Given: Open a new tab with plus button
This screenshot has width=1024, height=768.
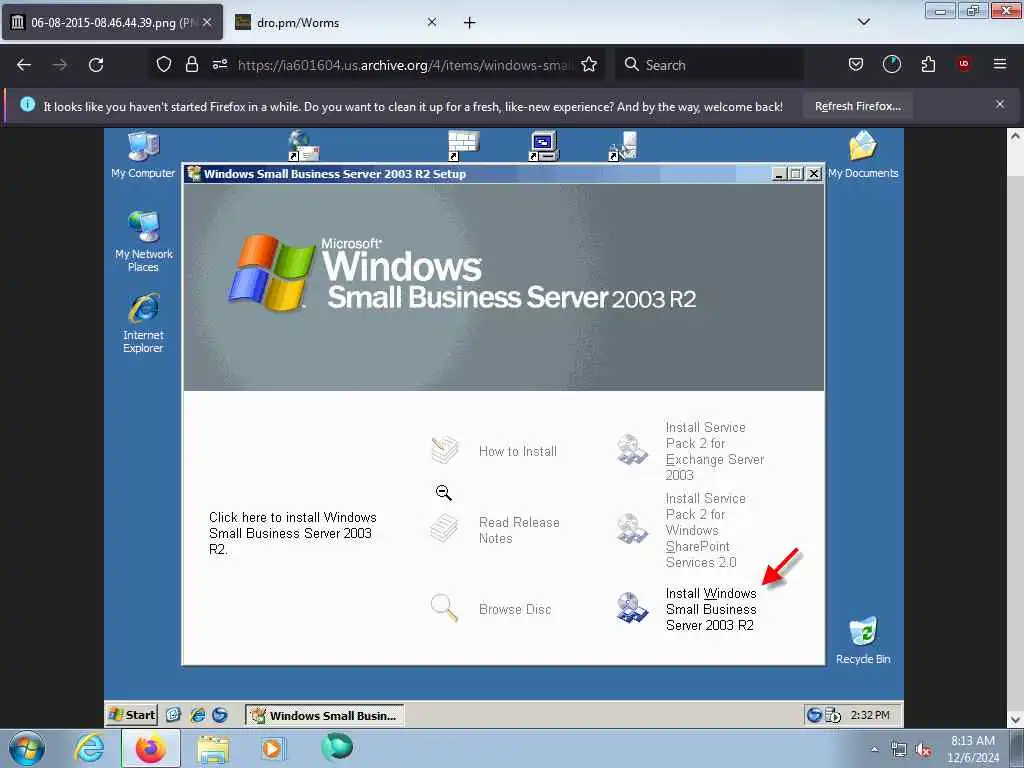Looking at the screenshot, I should click(470, 23).
